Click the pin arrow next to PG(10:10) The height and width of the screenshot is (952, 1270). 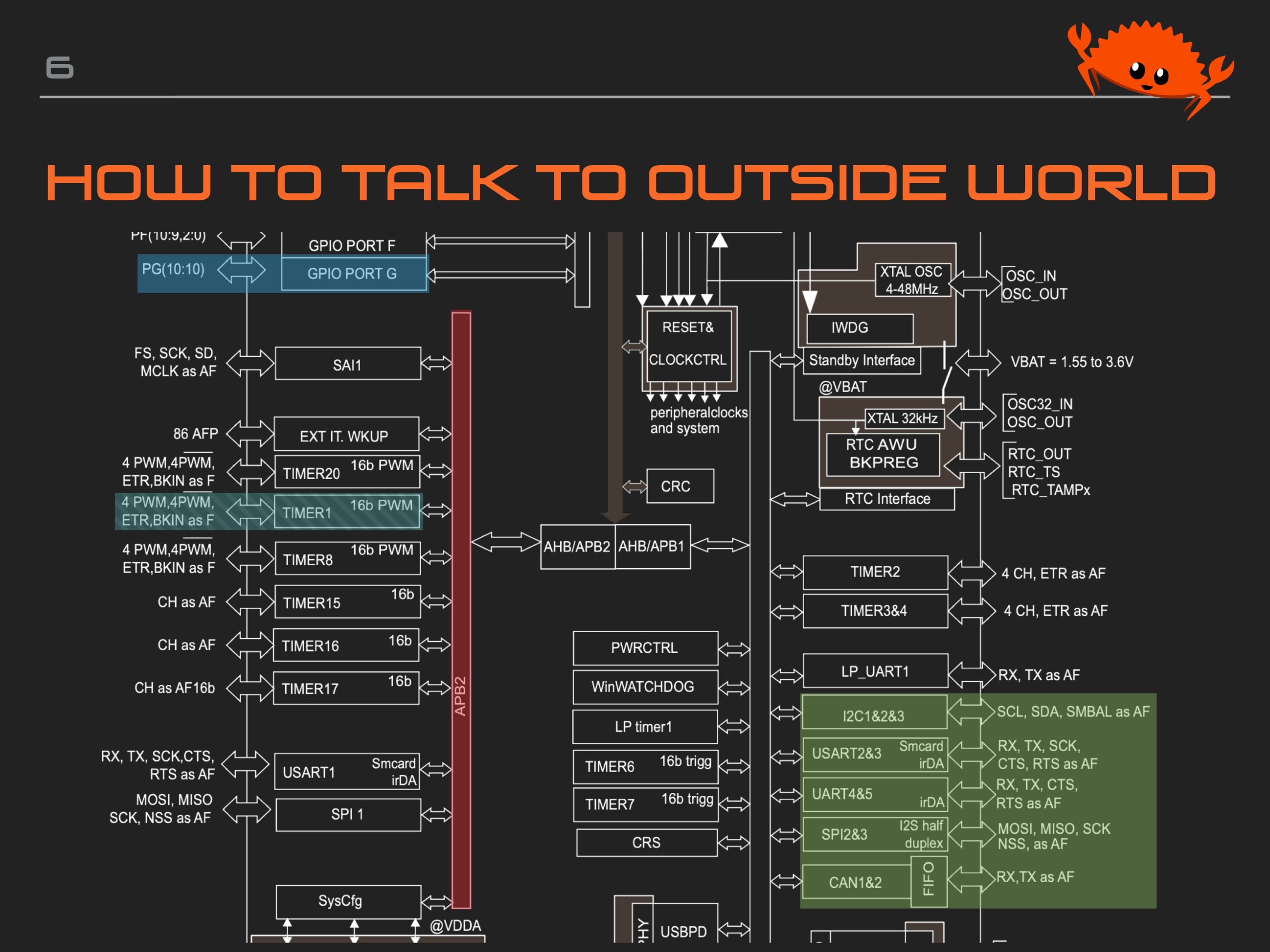pyautogui.click(x=241, y=270)
